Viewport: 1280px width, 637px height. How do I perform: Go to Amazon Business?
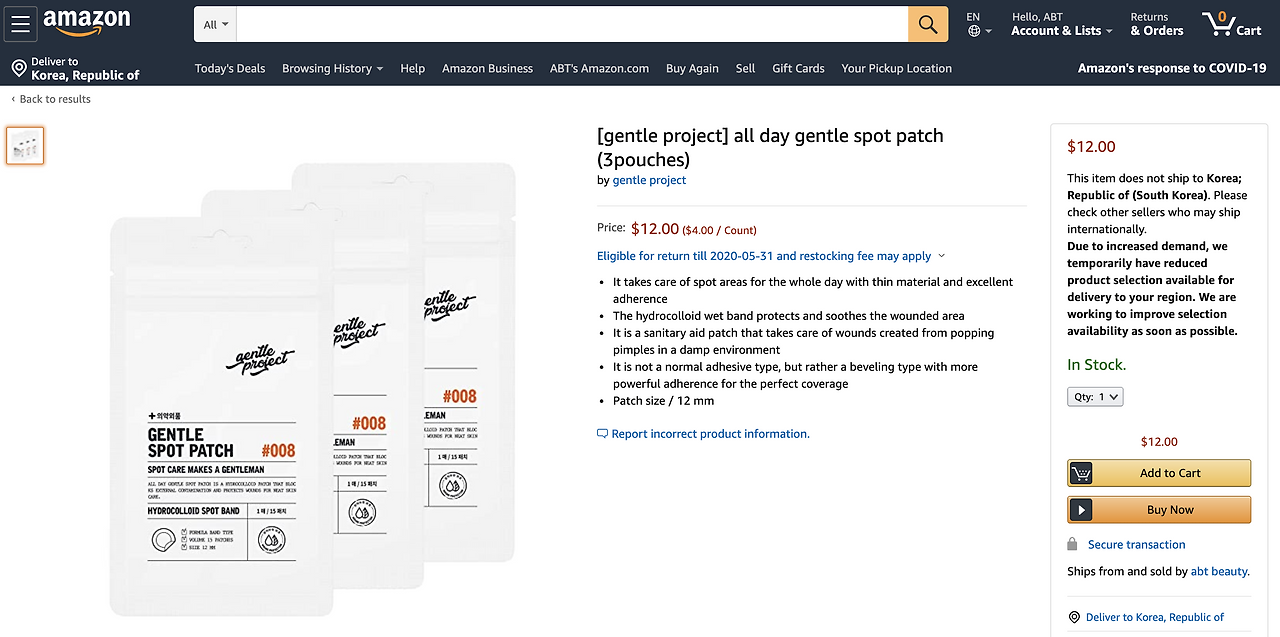487,68
